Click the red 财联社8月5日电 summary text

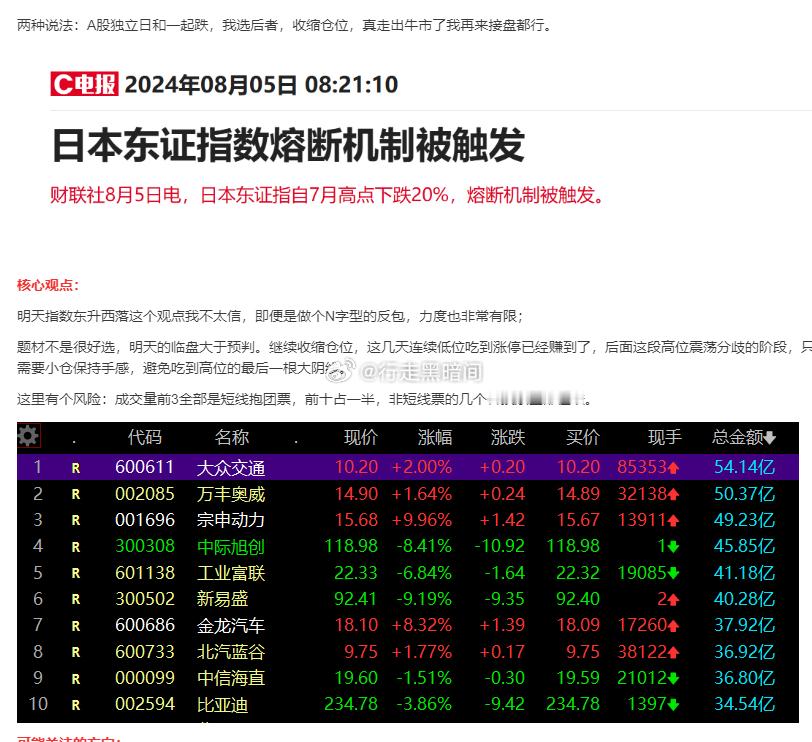[x=327, y=195]
